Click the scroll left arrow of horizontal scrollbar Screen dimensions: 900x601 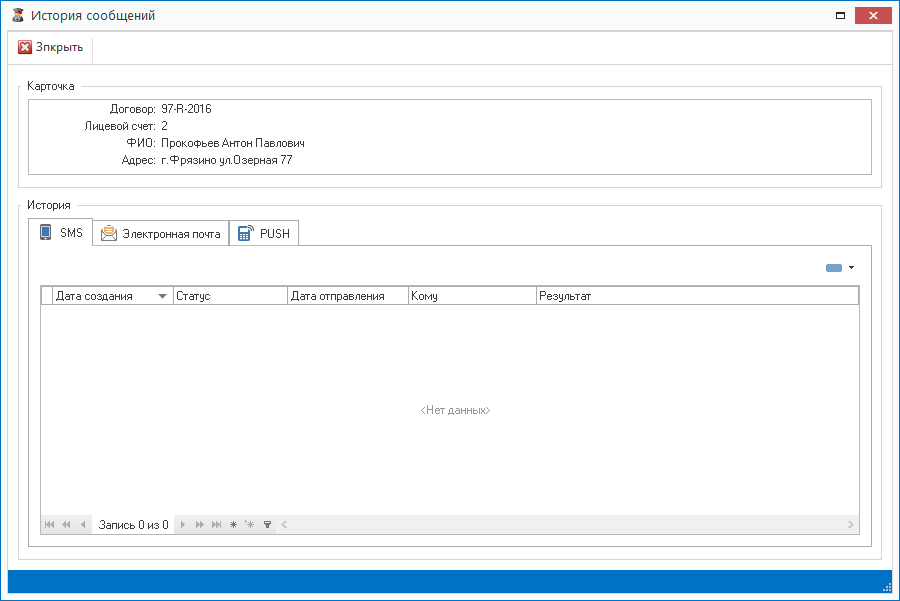[284, 525]
